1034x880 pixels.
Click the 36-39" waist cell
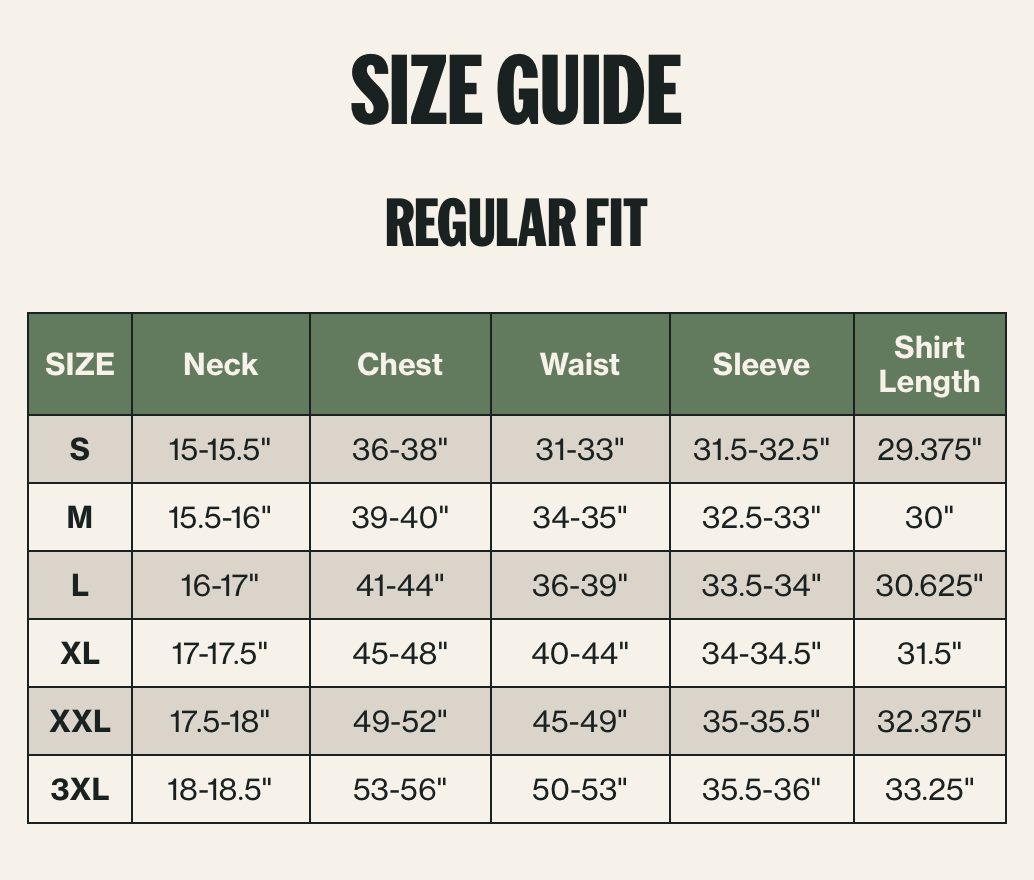pos(580,585)
